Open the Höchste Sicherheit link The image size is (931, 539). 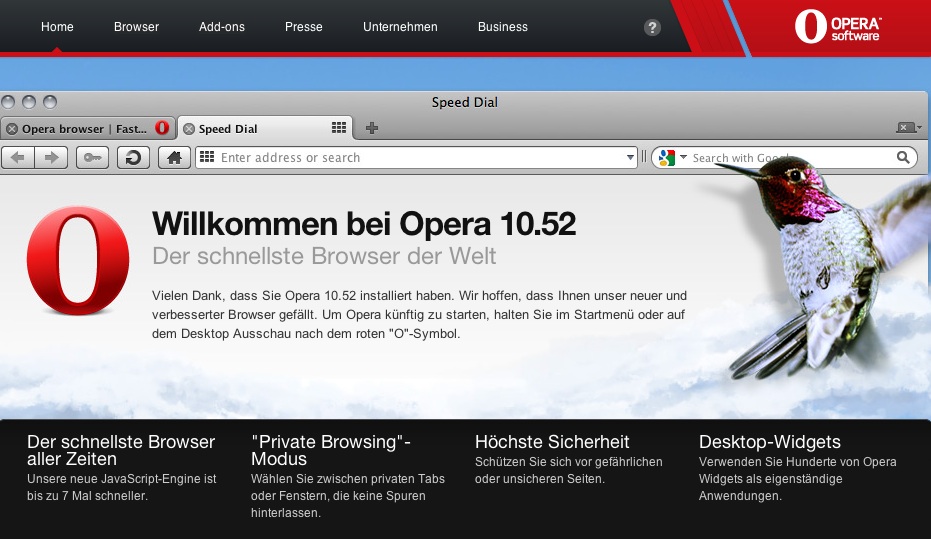(x=552, y=442)
